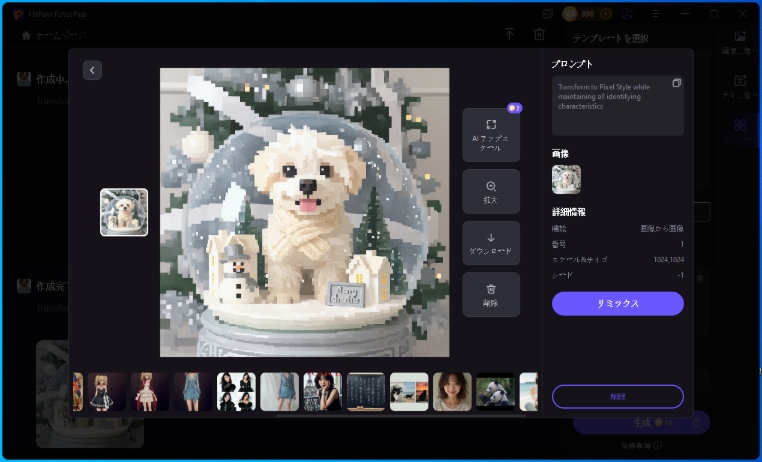Click the zoom (拡大) magnifier button
This screenshot has height=462, width=762.
tap(490, 192)
